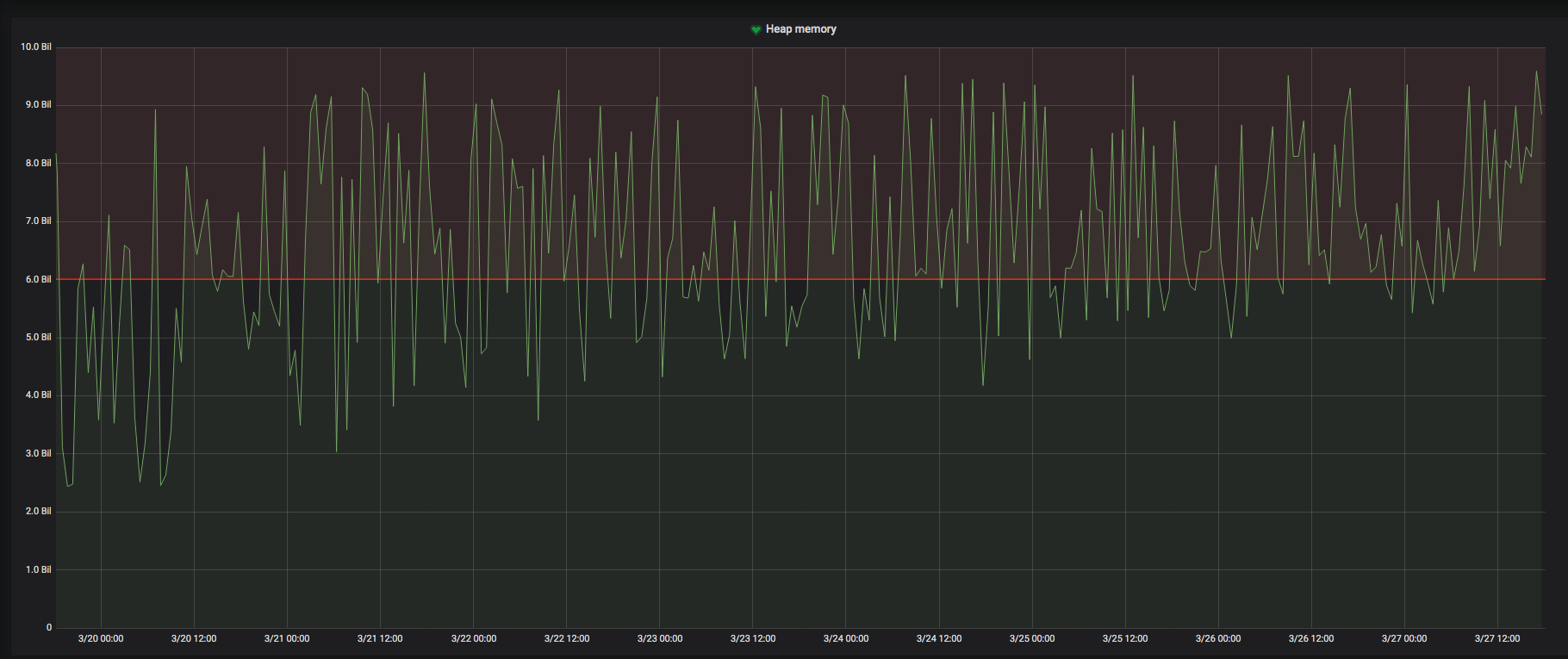Click the 3/26 12:00 time label
Screen dimensions: 1568x659
point(1311,638)
